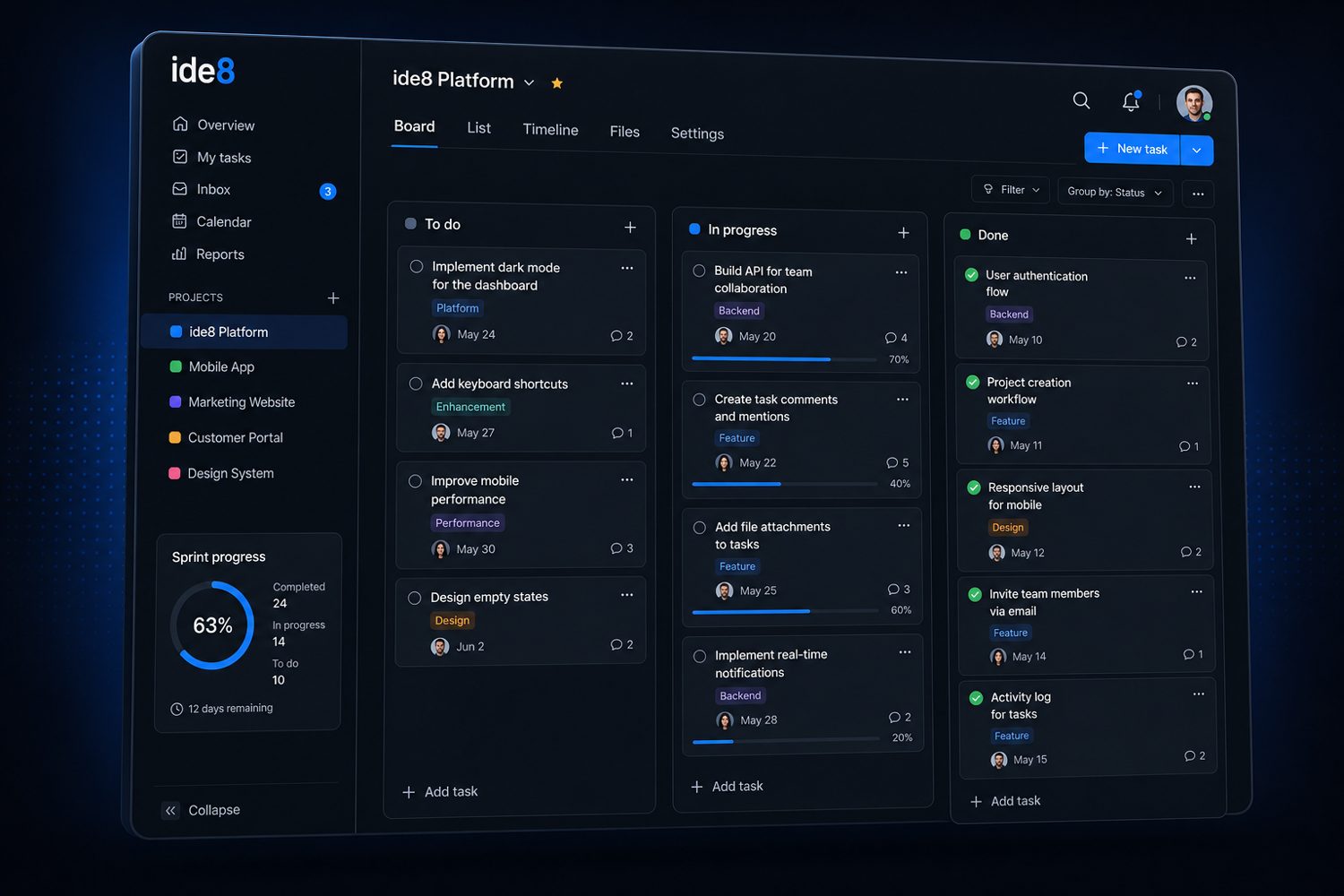Open the notifications bell
1344x896 pixels.
(x=1131, y=101)
